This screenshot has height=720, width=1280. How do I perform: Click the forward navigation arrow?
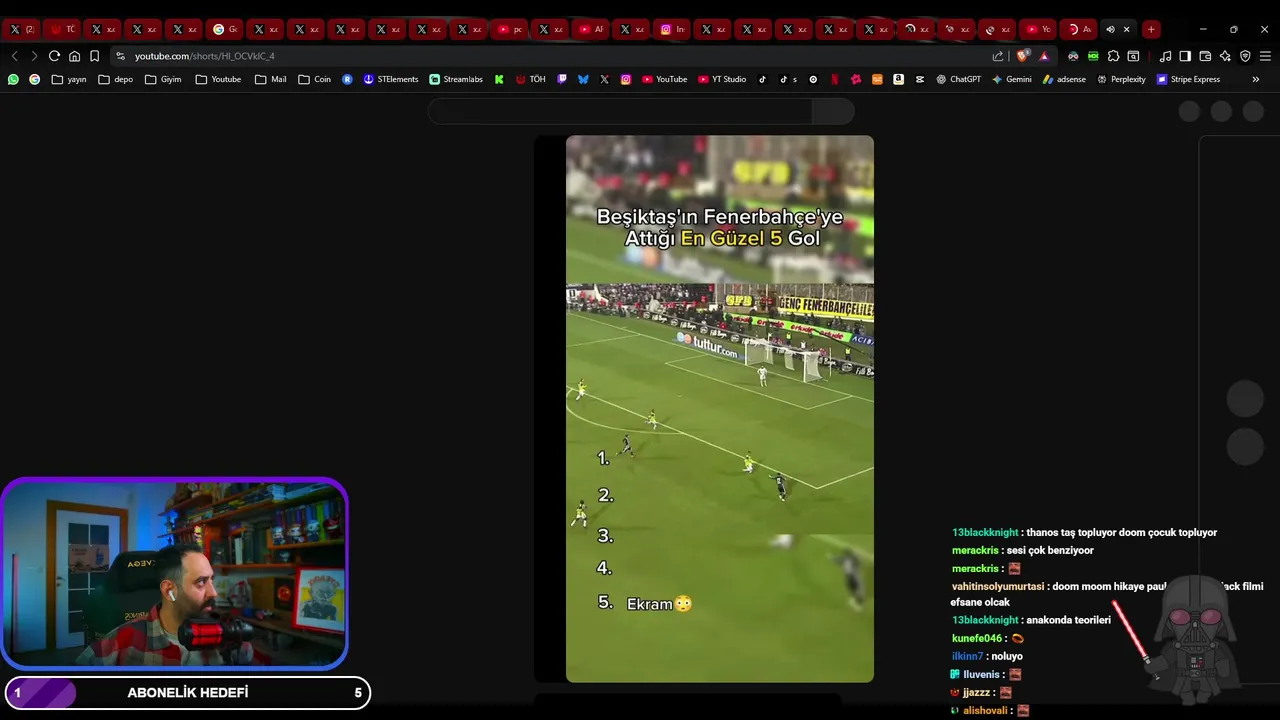point(33,56)
